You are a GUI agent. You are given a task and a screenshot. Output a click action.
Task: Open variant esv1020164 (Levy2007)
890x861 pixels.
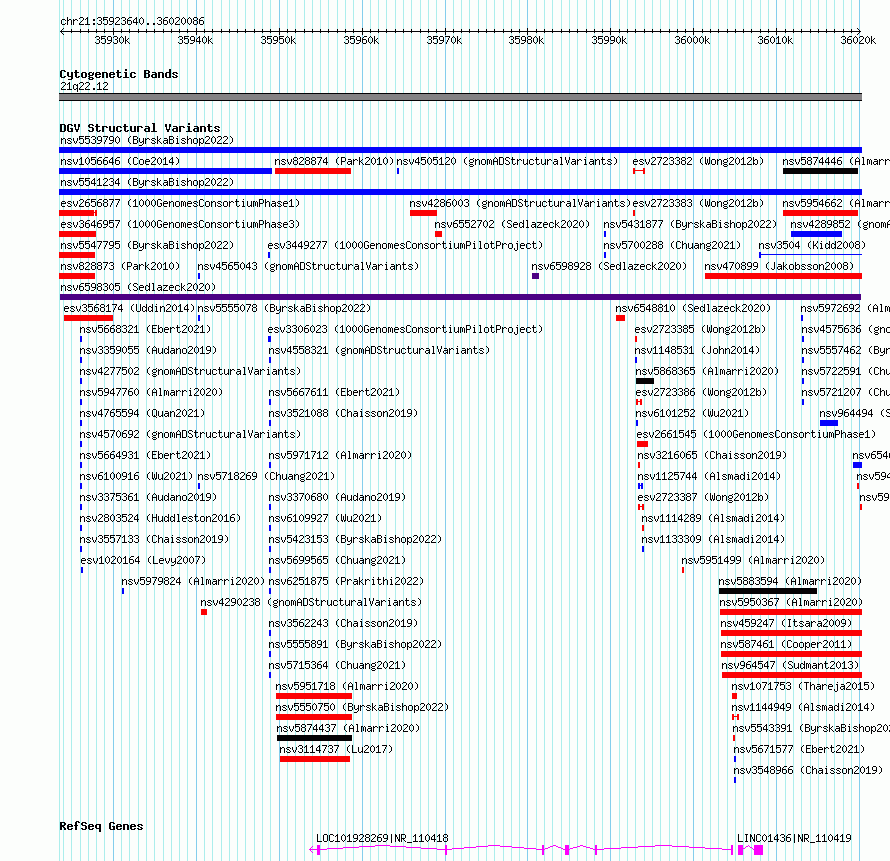(143, 560)
